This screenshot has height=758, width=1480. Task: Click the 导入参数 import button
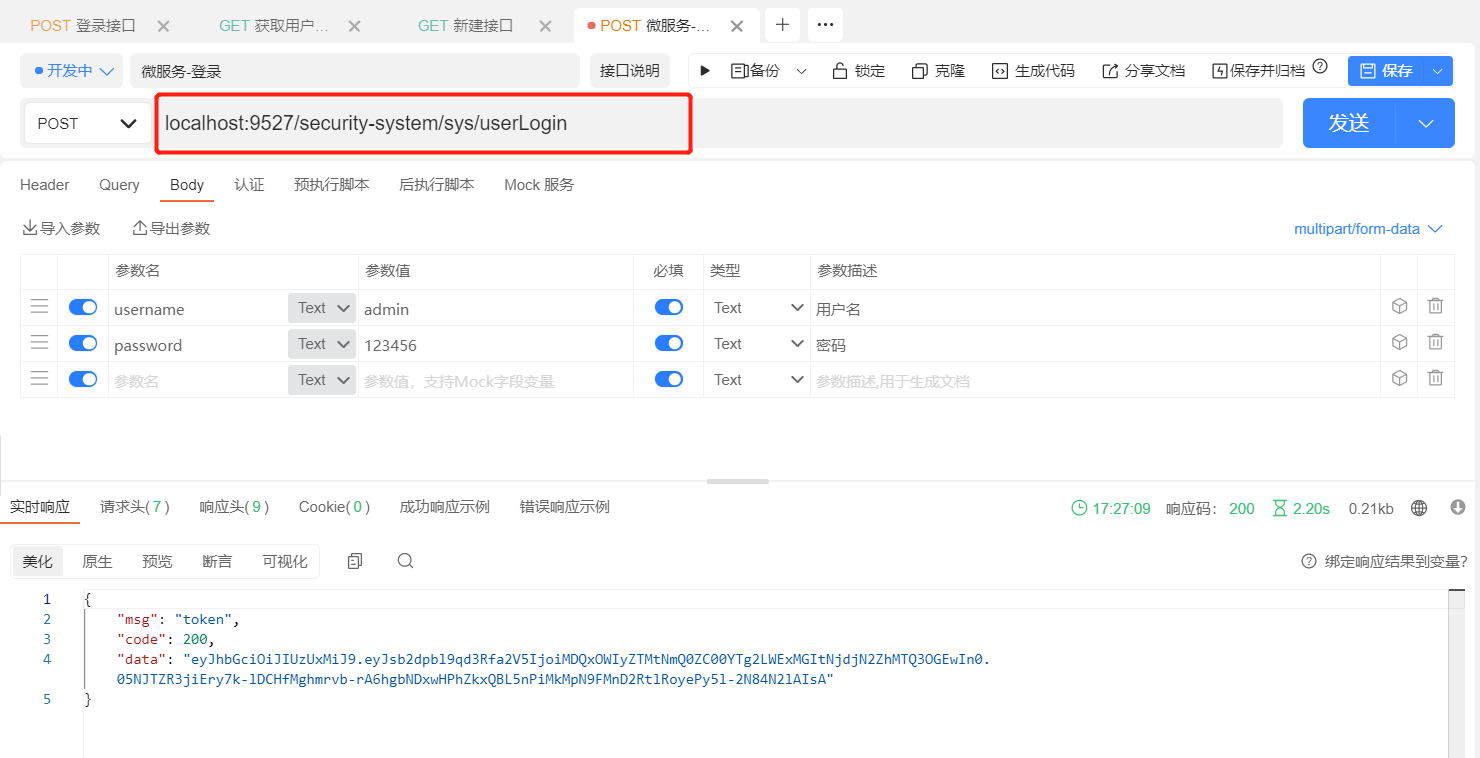[61, 229]
